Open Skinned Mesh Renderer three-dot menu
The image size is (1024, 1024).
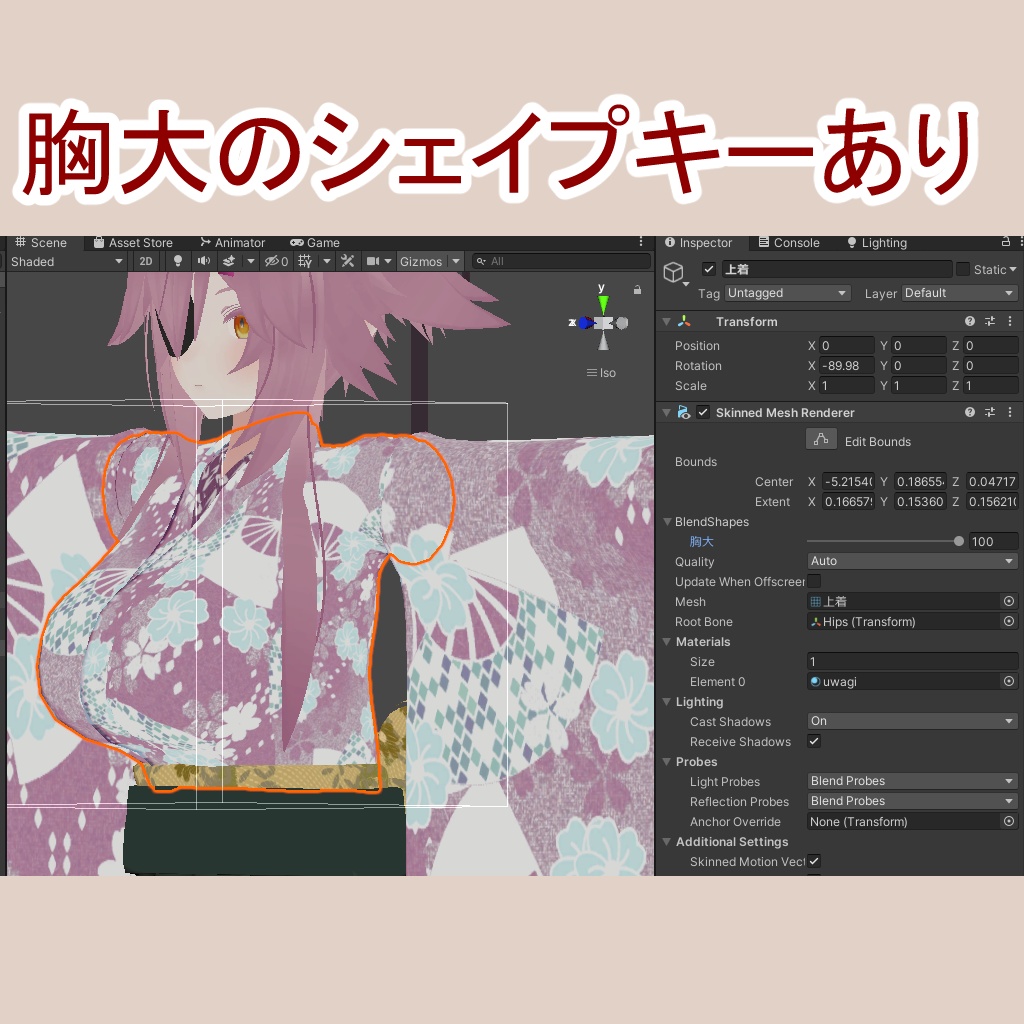coord(1010,412)
